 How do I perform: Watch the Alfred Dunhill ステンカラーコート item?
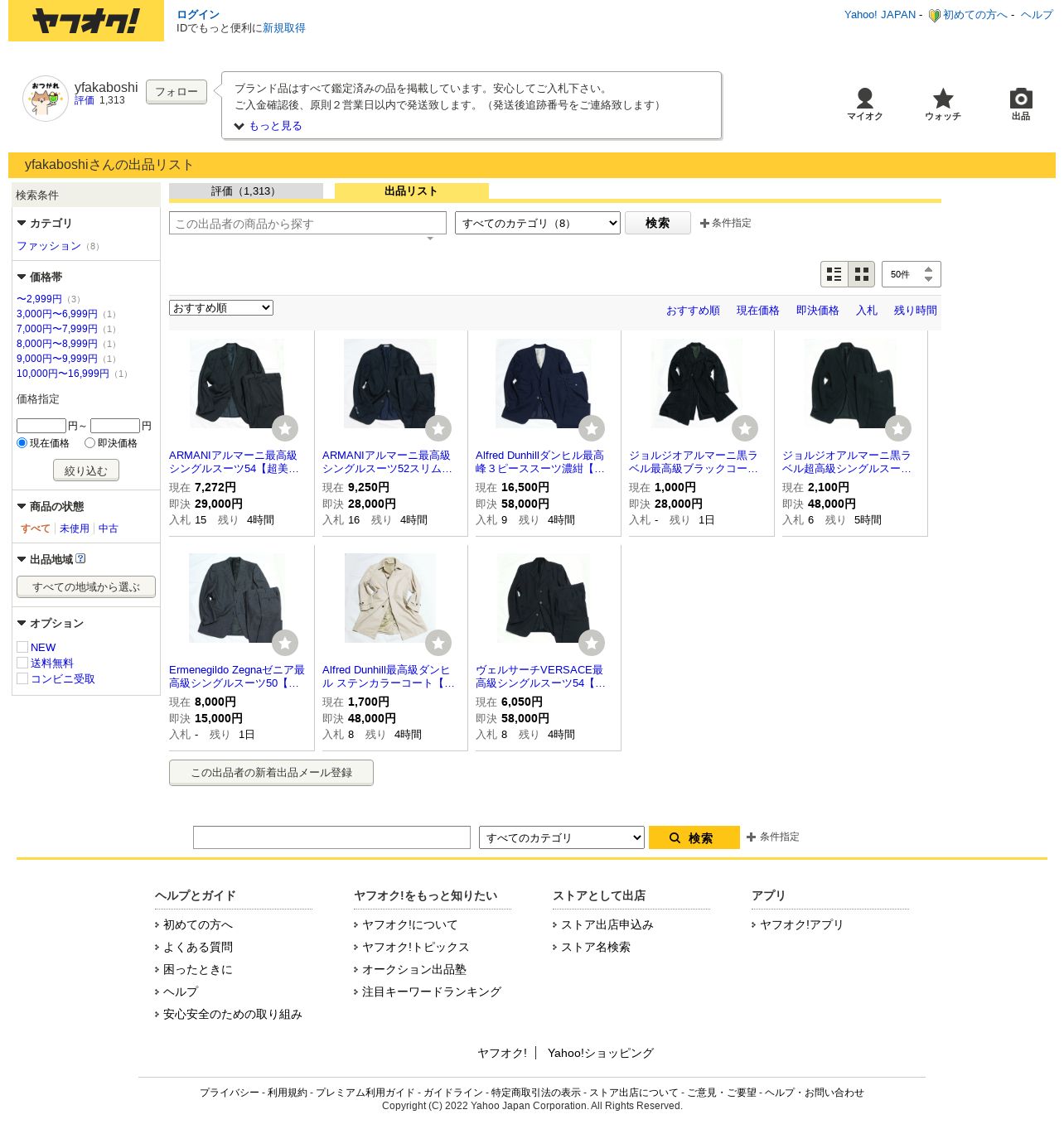[x=438, y=643]
